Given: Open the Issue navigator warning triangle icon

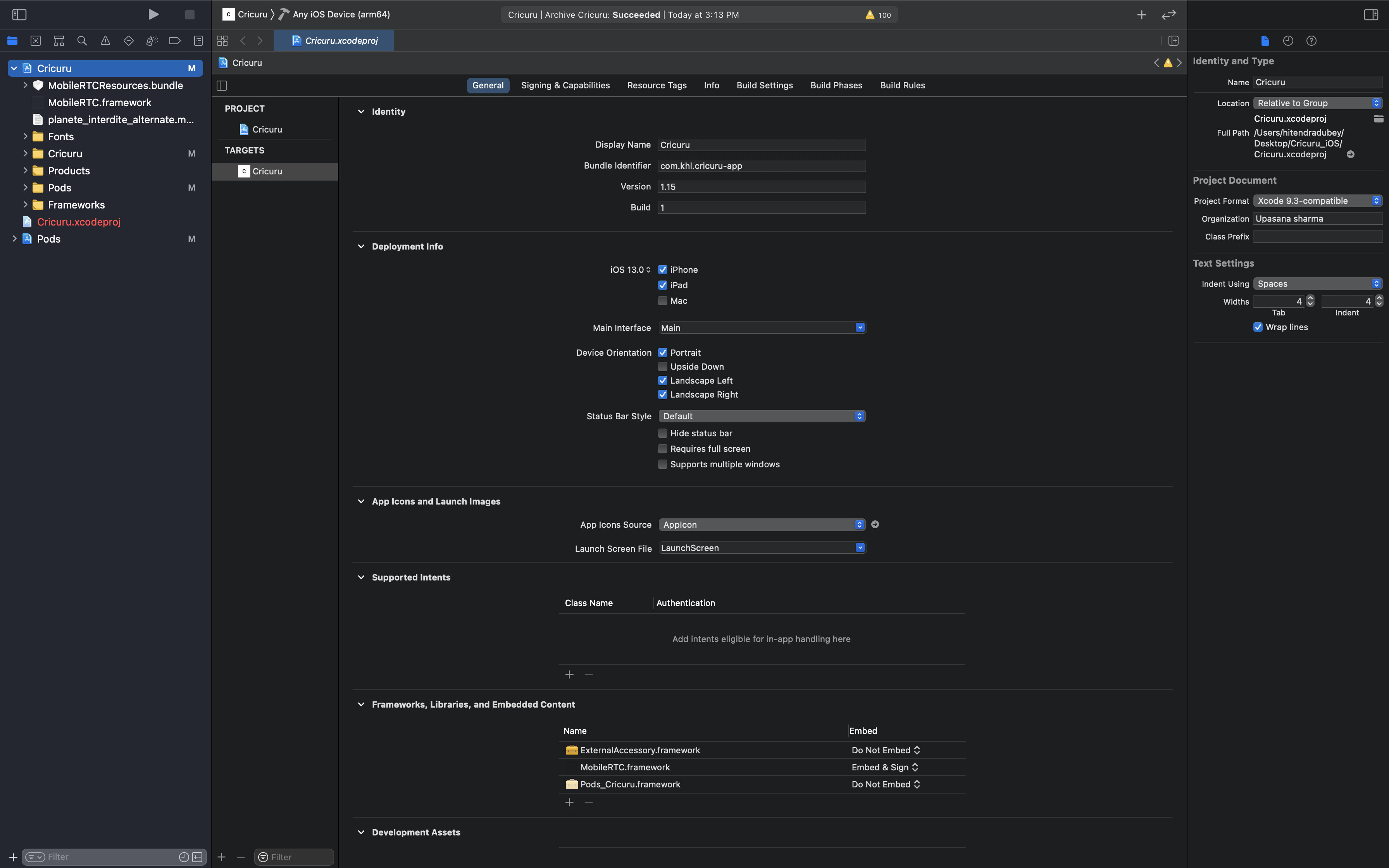Looking at the screenshot, I should [105, 41].
